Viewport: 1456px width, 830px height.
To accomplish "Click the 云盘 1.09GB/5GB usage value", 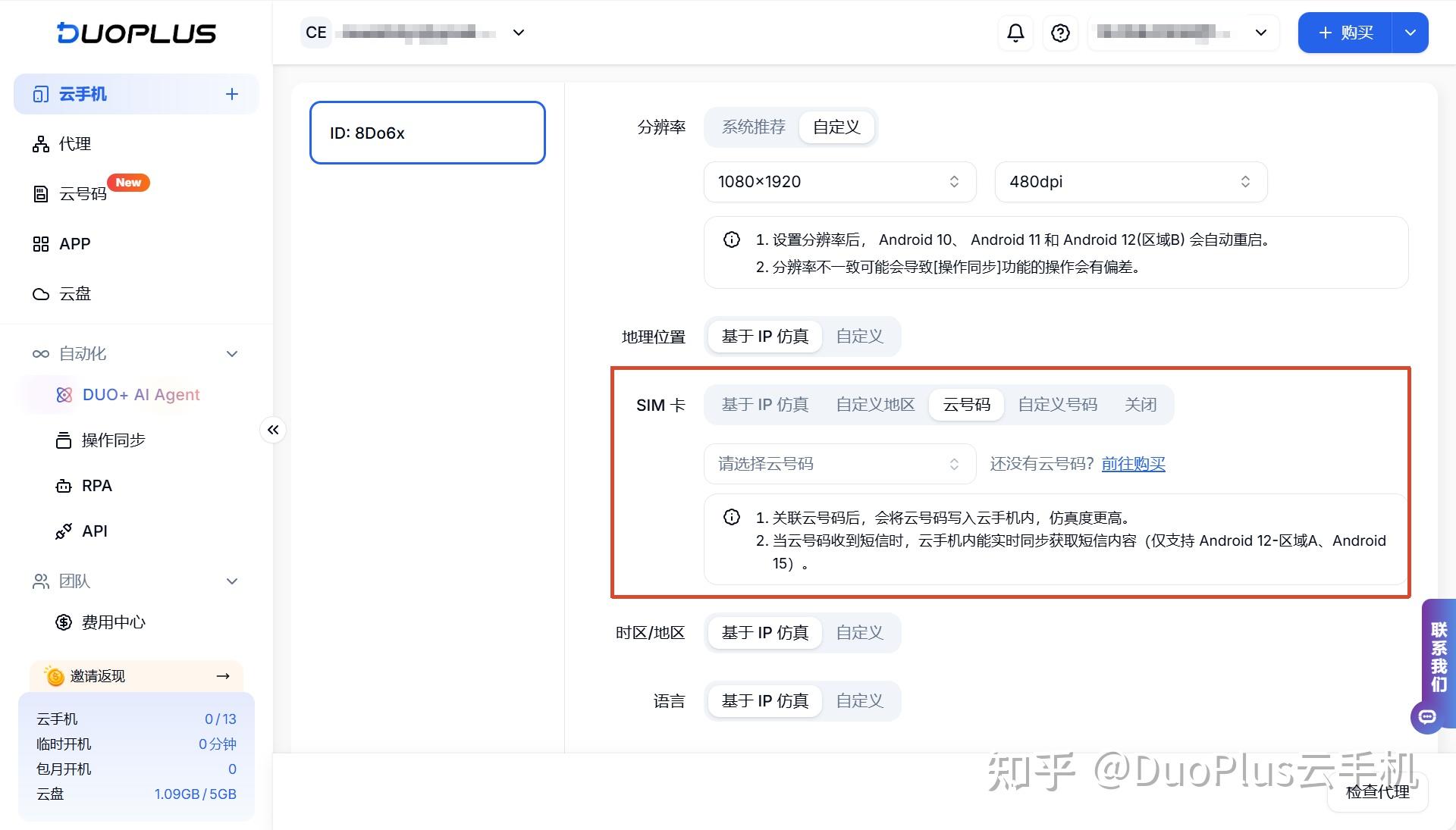I will click(x=196, y=794).
